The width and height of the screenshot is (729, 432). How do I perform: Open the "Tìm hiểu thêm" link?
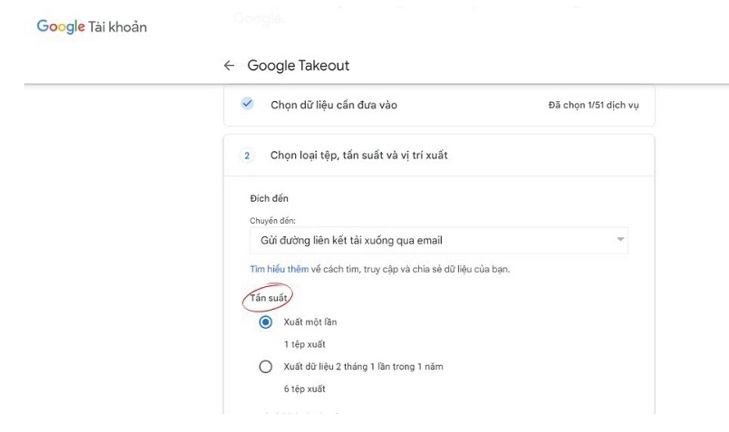pos(278,269)
